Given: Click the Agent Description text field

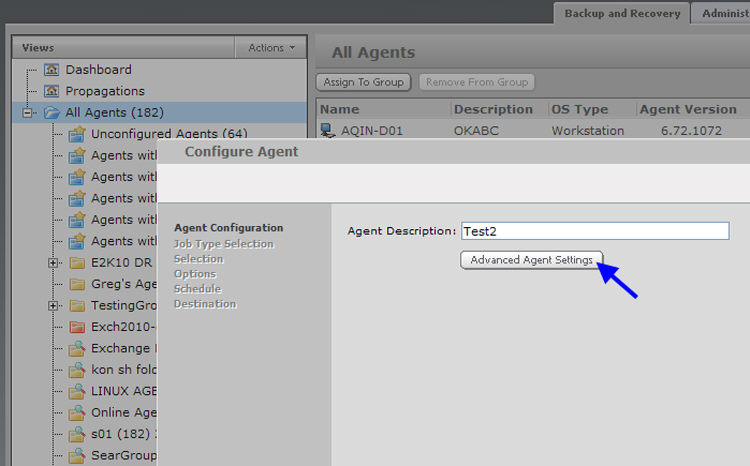Looking at the screenshot, I should click(594, 231).
